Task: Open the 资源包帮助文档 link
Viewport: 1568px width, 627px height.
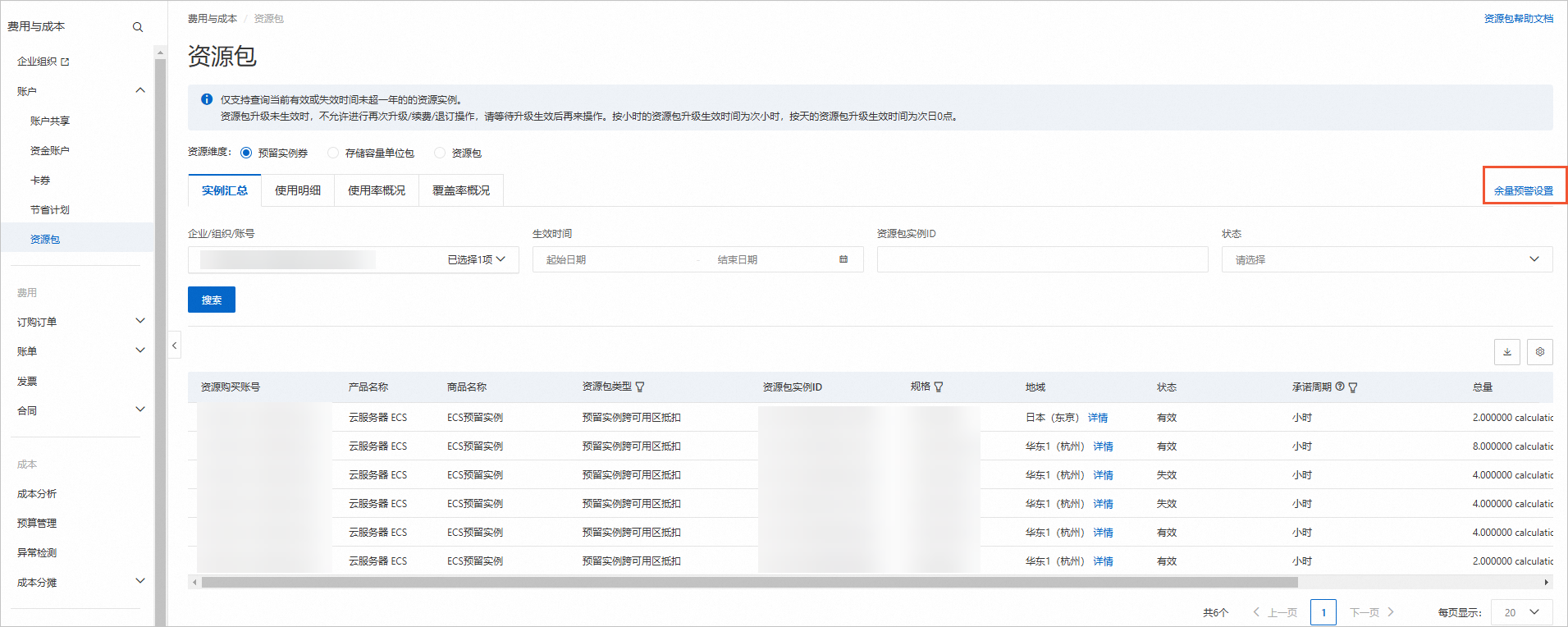Action: tap(1519, 18)
